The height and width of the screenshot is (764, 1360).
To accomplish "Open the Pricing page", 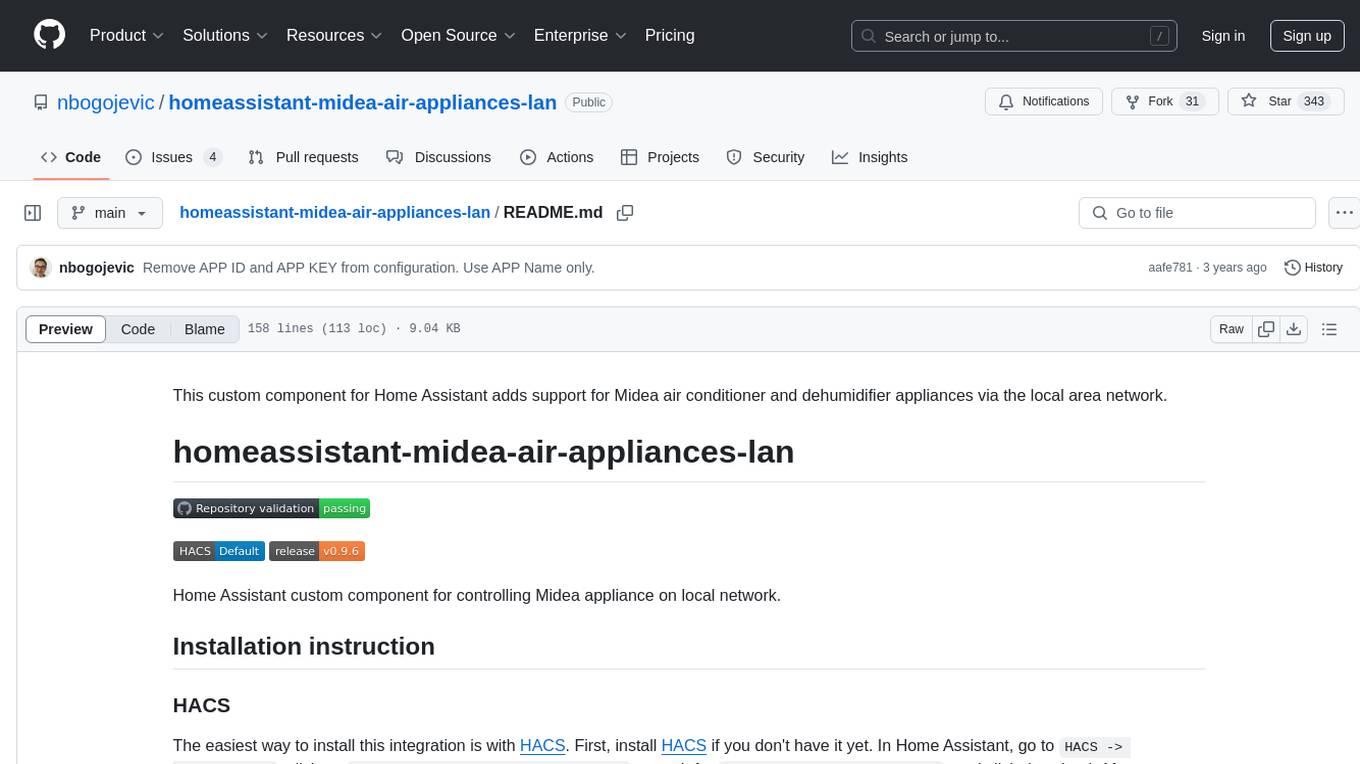I will pos(670,35).
